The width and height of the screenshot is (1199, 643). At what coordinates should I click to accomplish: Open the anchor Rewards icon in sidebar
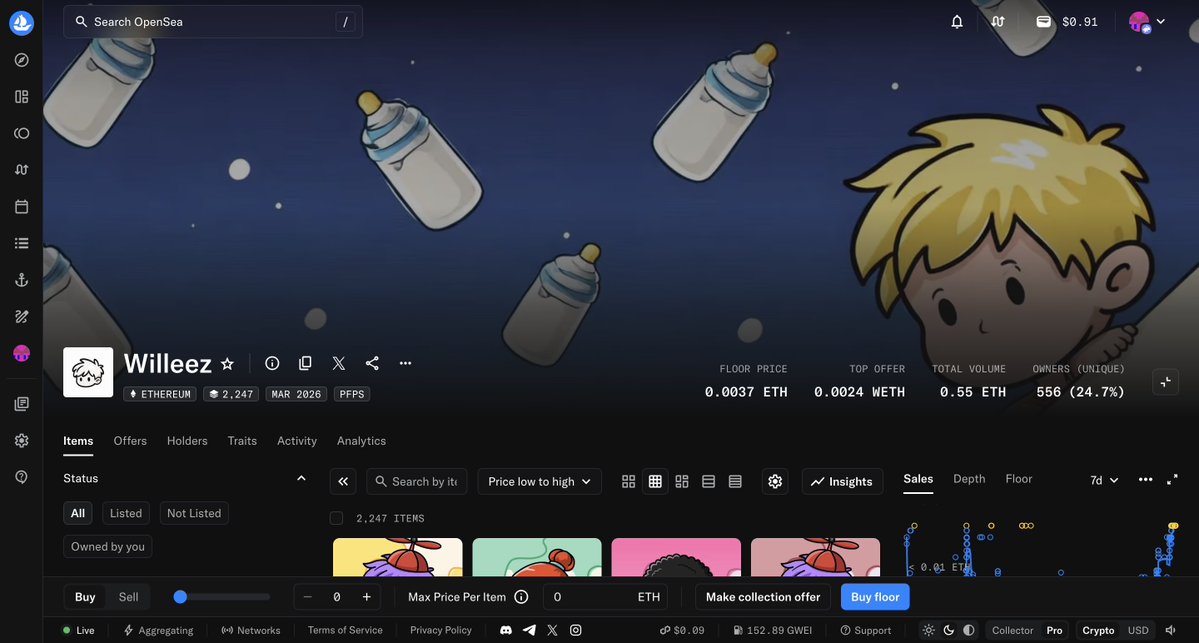(21, 280)
